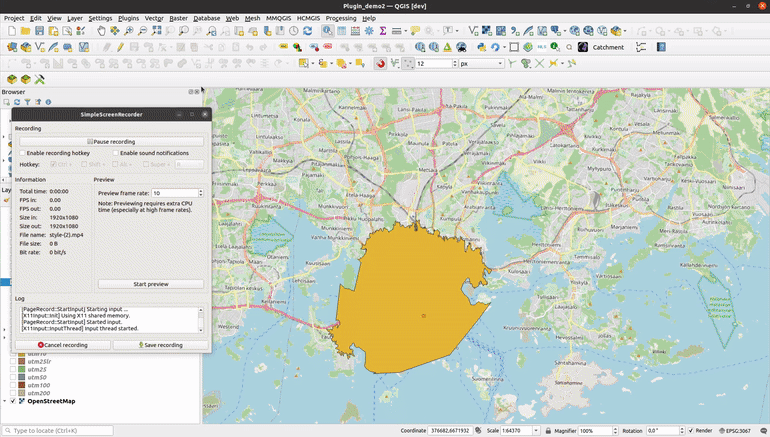
Task: Refresh the Browser panel
Action: pyautogui.click(x=17, y=102)
